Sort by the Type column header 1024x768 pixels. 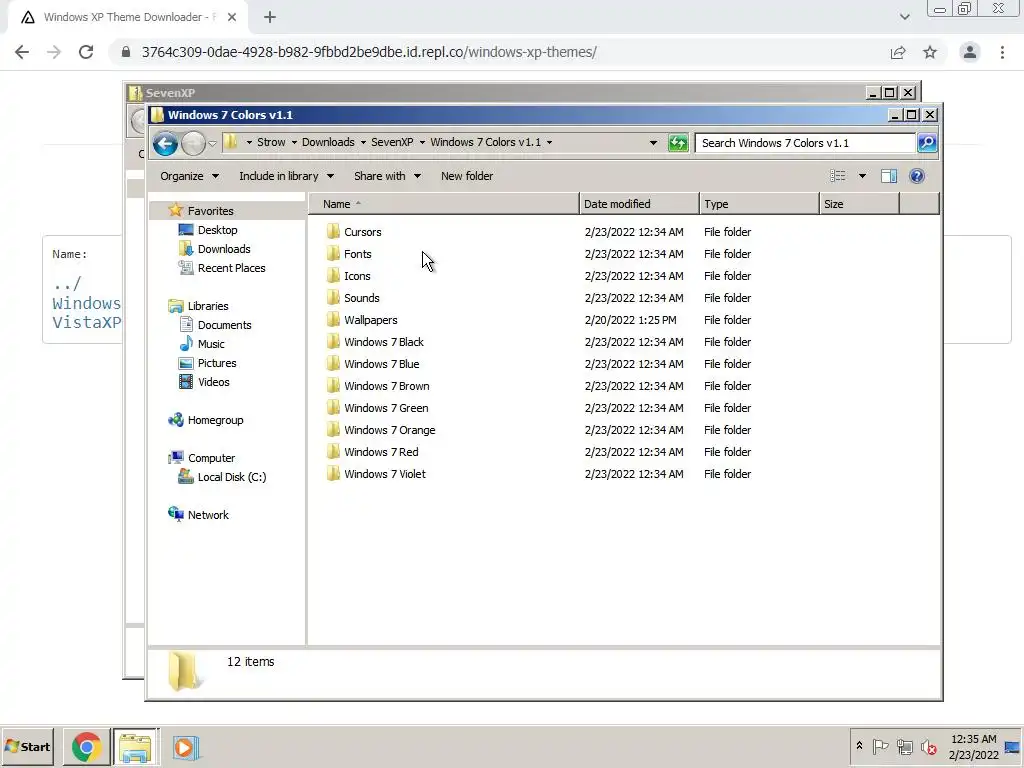(x=759, y=204)
